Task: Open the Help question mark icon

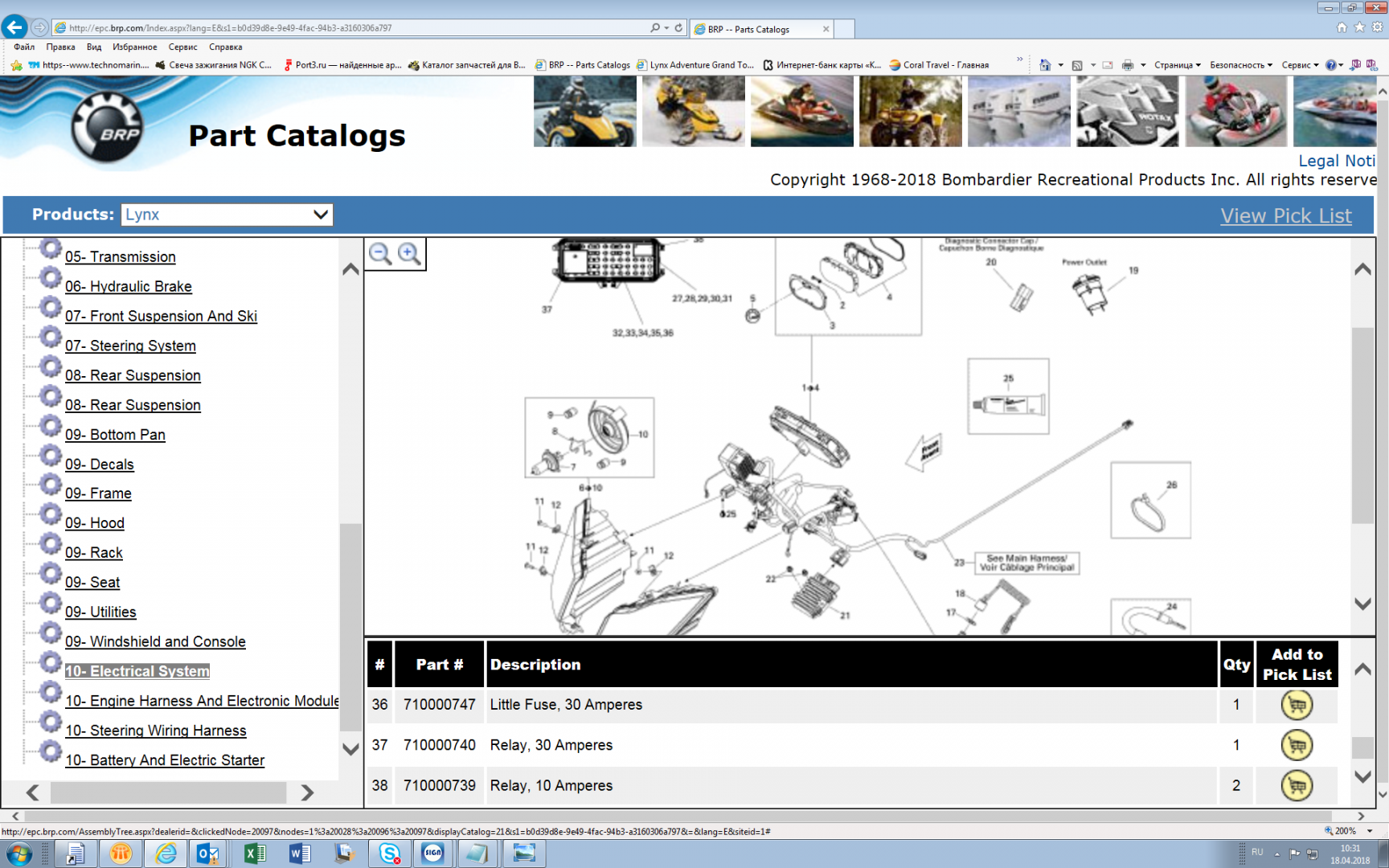Action: pos(1331,65)
